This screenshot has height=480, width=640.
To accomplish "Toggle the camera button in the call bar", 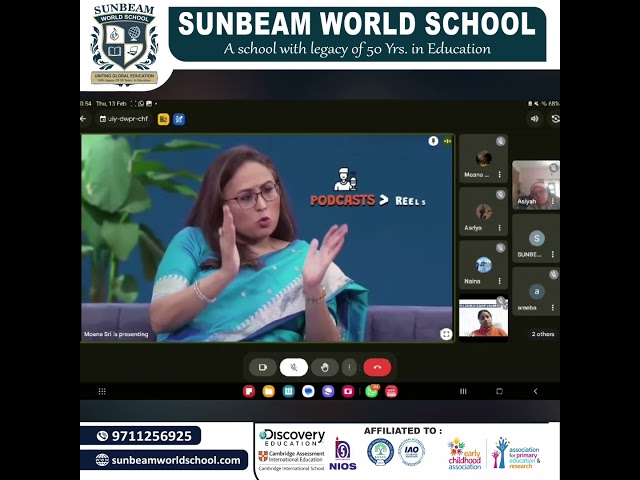I will tap(262, 367).
